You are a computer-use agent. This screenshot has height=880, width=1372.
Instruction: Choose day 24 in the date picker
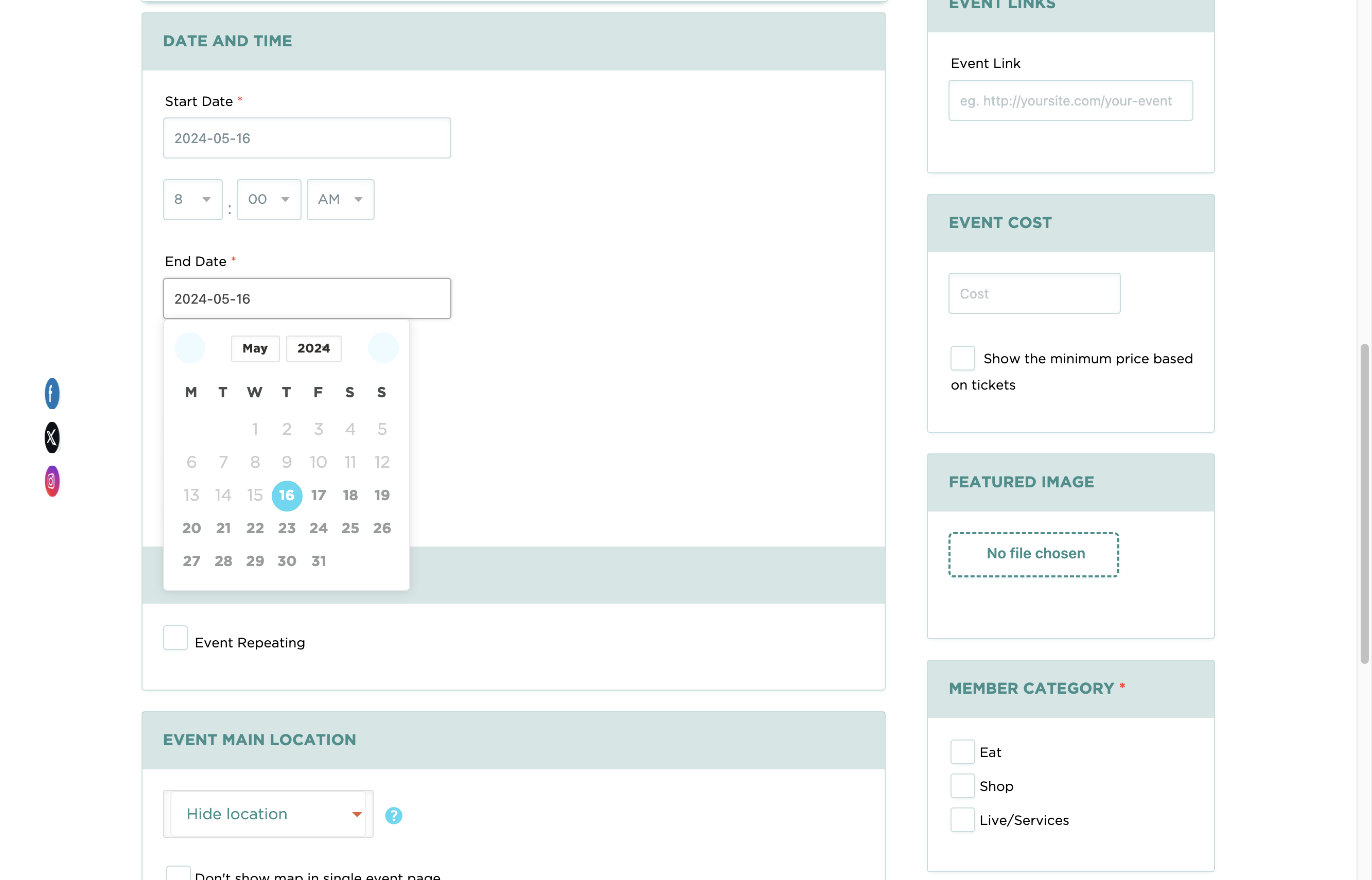coord(319,529)
